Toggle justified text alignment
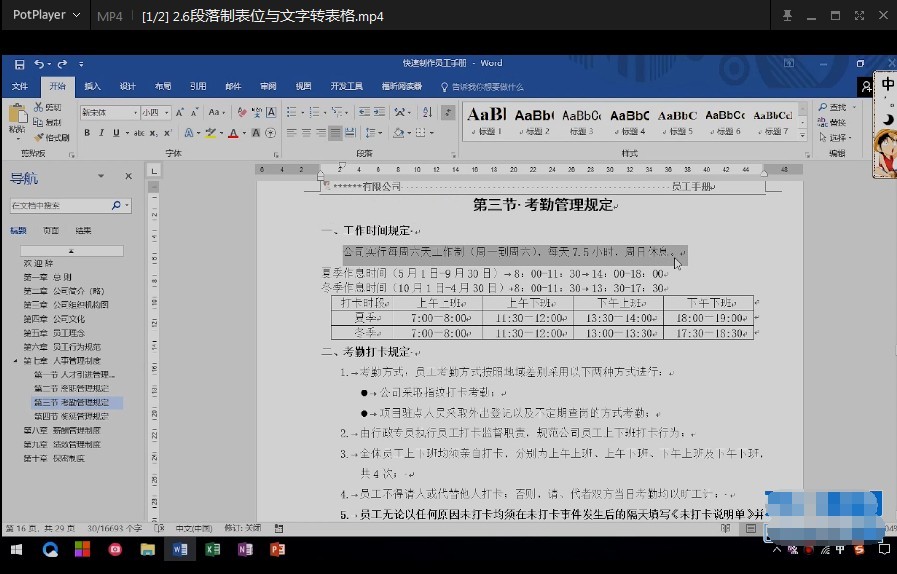The width and height of the screenshot is (897, 574). [335, 133]
